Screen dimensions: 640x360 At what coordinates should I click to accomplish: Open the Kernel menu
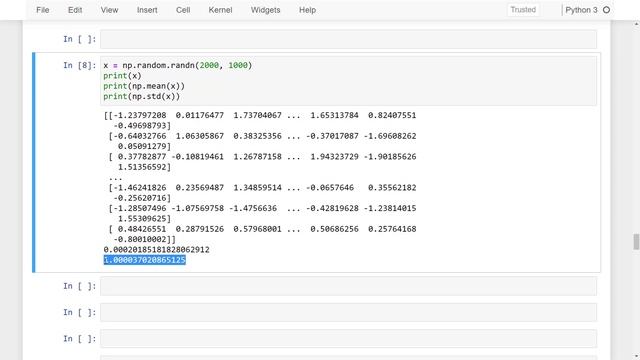(x=220, y=10)
